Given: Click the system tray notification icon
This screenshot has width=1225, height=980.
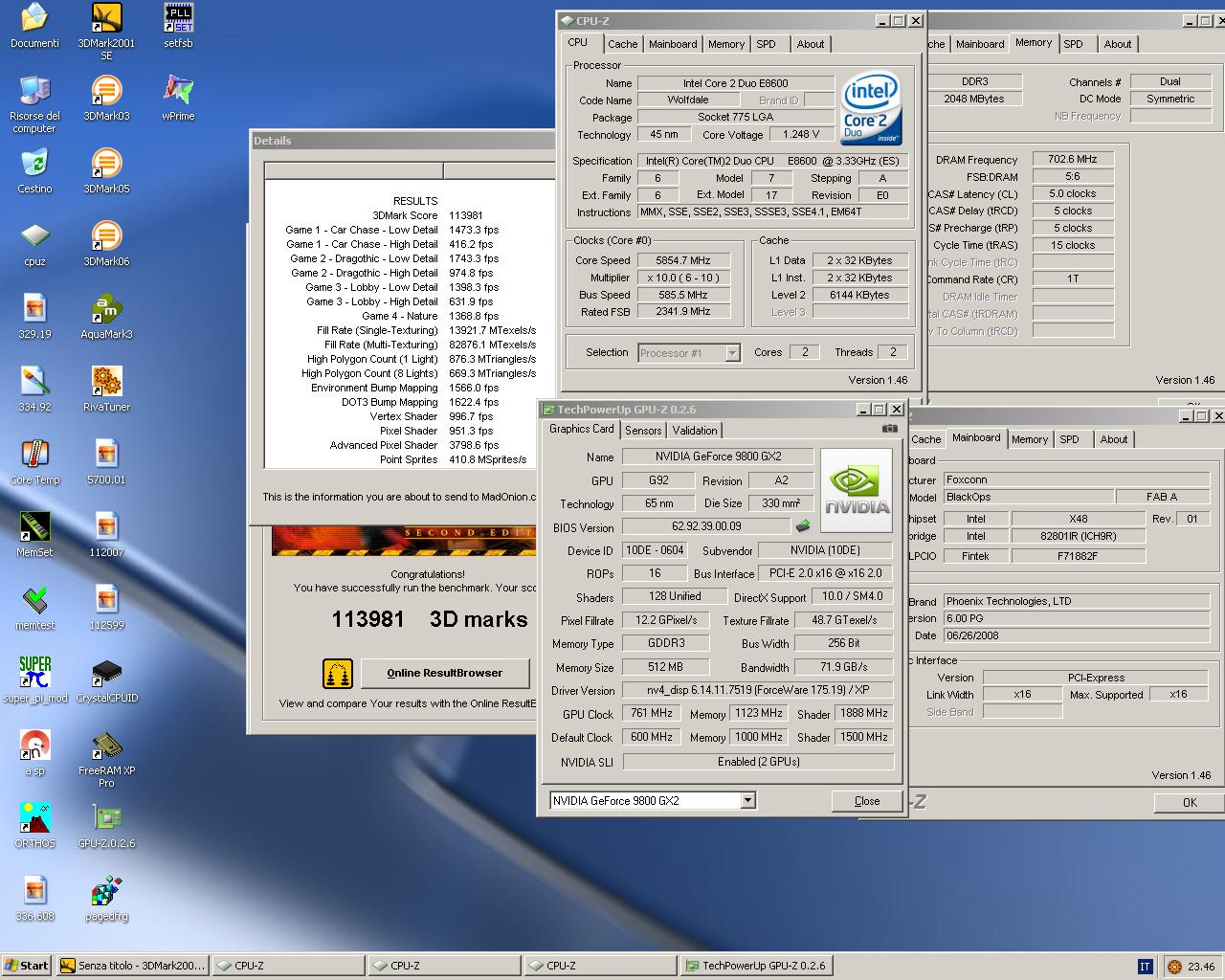Looking at the screenshot, I should click(1174, 967).
